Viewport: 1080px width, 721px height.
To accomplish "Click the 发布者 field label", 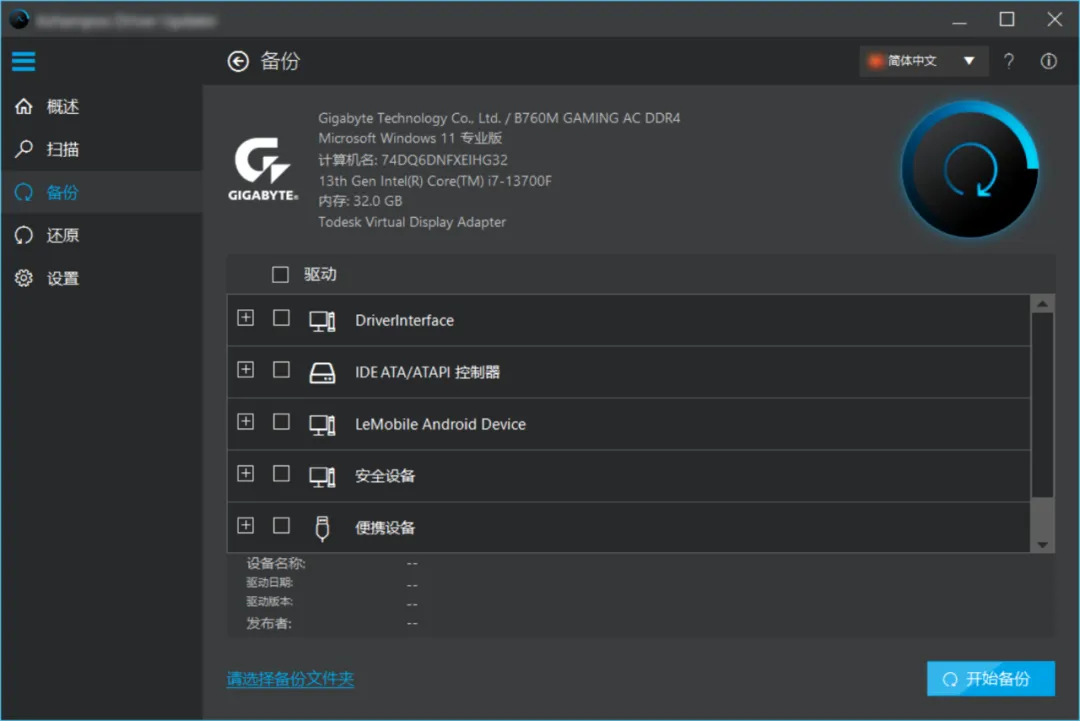I will 269,623.
